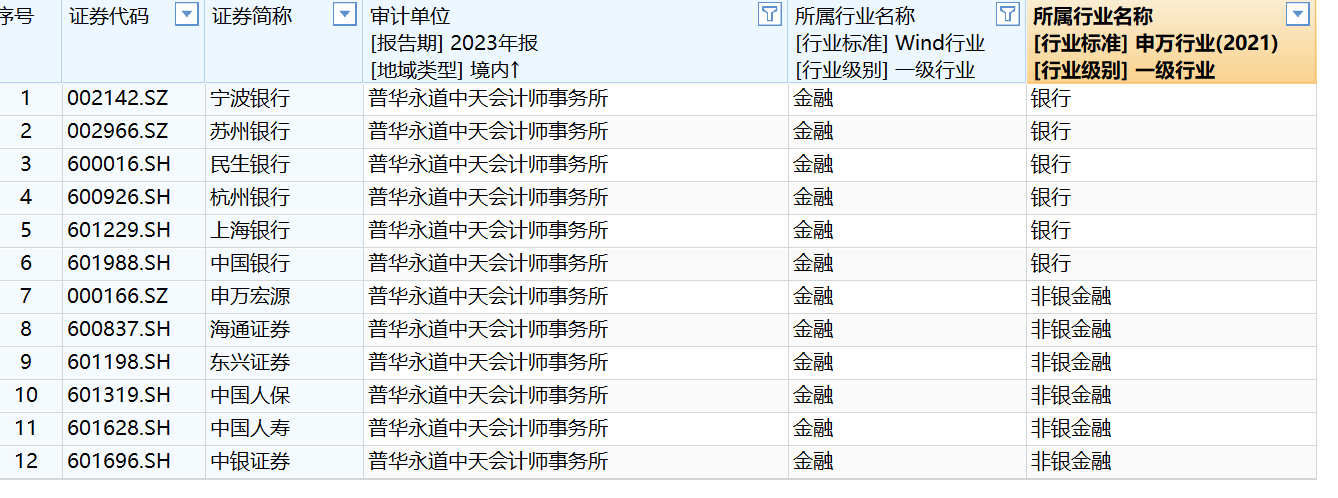Screen dimensions: 1338x498
Task: Select cell 601229.SH
Action: click(133, 231)
